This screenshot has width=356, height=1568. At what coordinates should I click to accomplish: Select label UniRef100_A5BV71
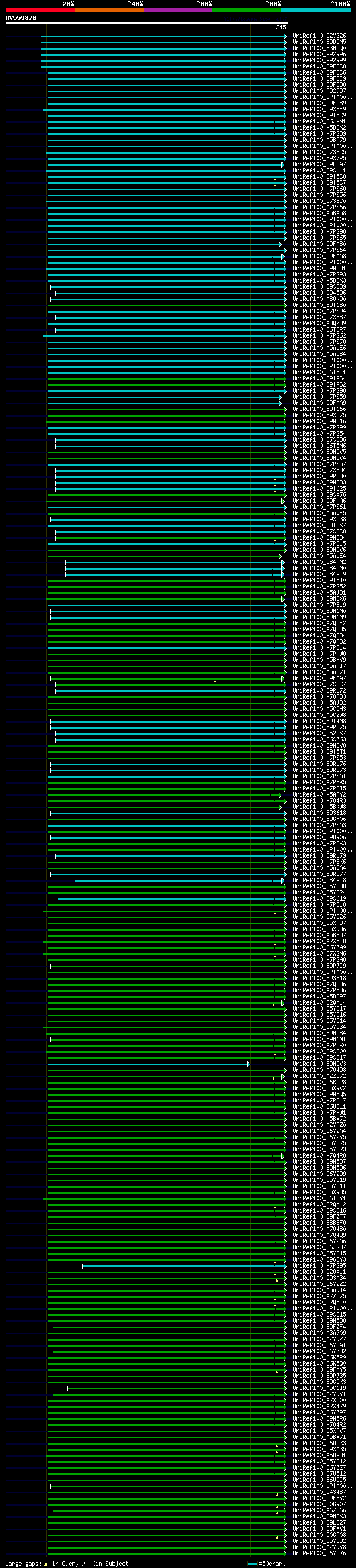point(319,1437)
